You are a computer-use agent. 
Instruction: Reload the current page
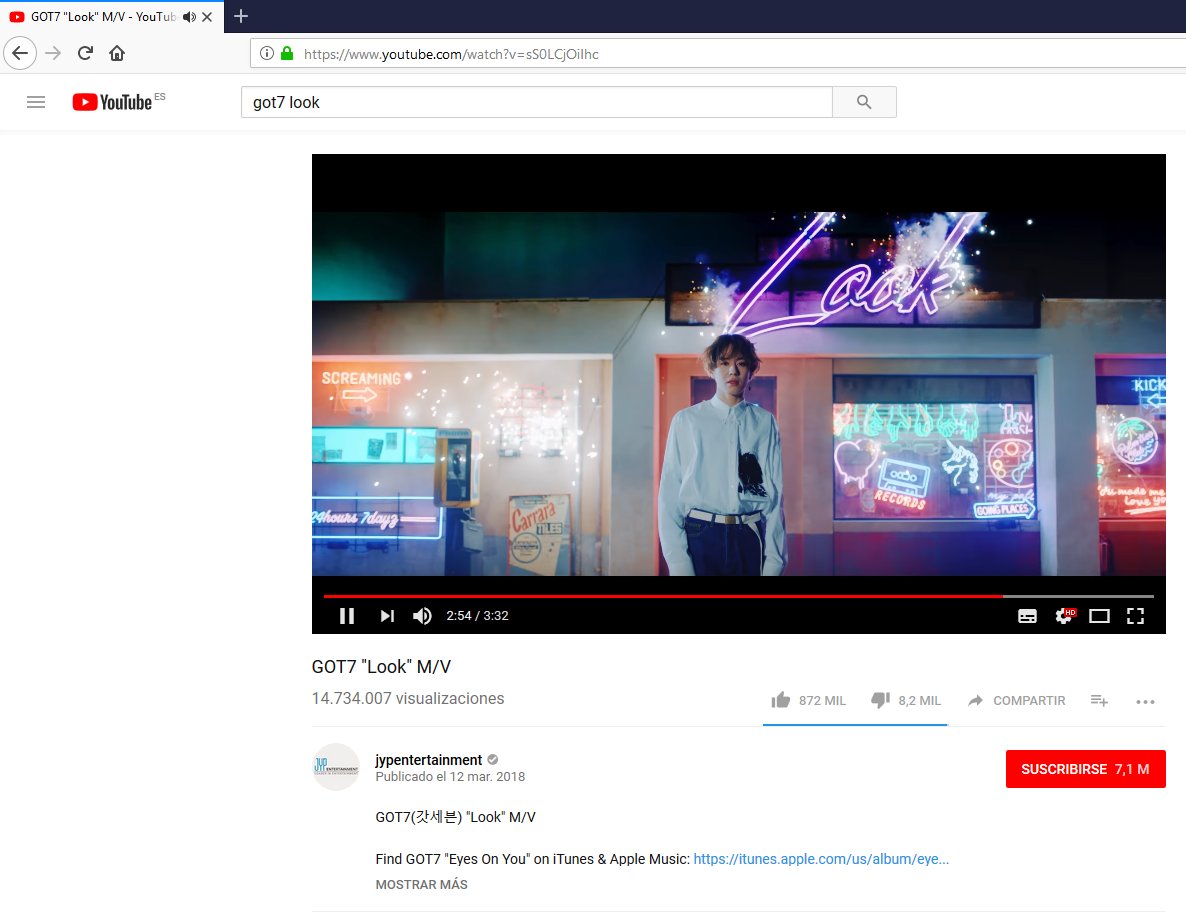click(85, 53)
